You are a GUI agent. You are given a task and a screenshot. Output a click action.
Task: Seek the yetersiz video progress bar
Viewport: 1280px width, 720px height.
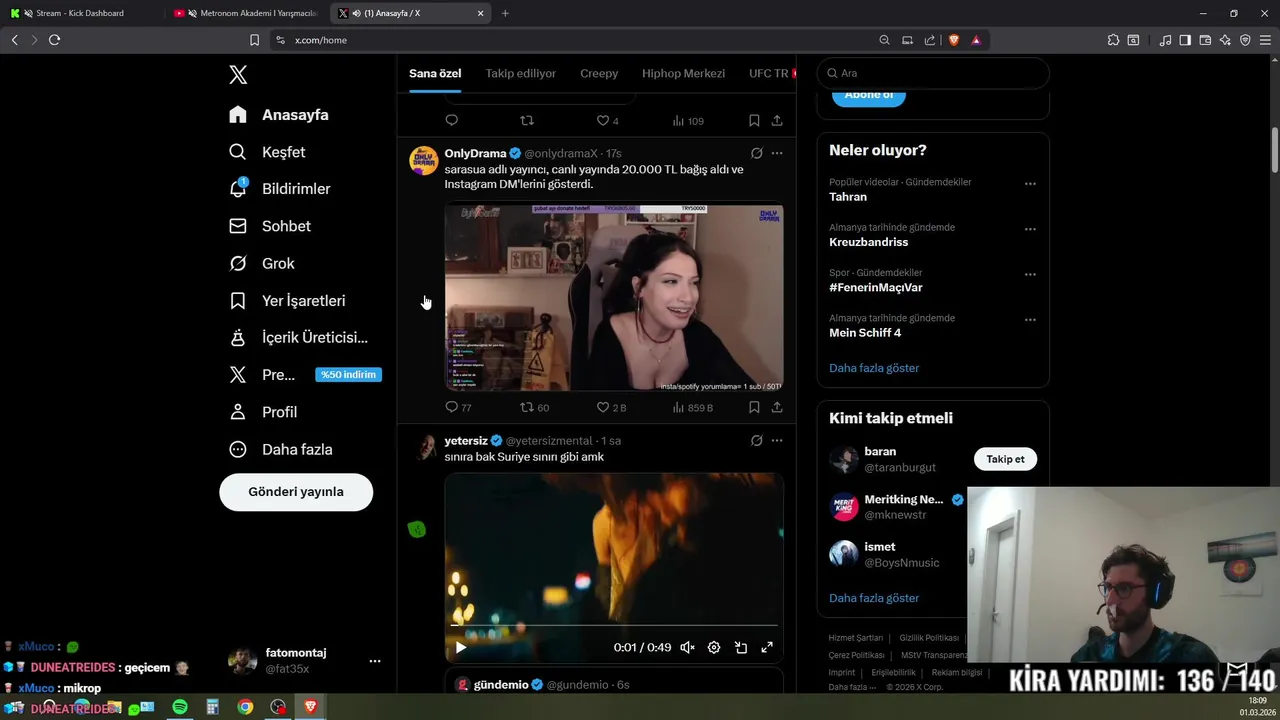pyautogui.click(x=614, y=626)
